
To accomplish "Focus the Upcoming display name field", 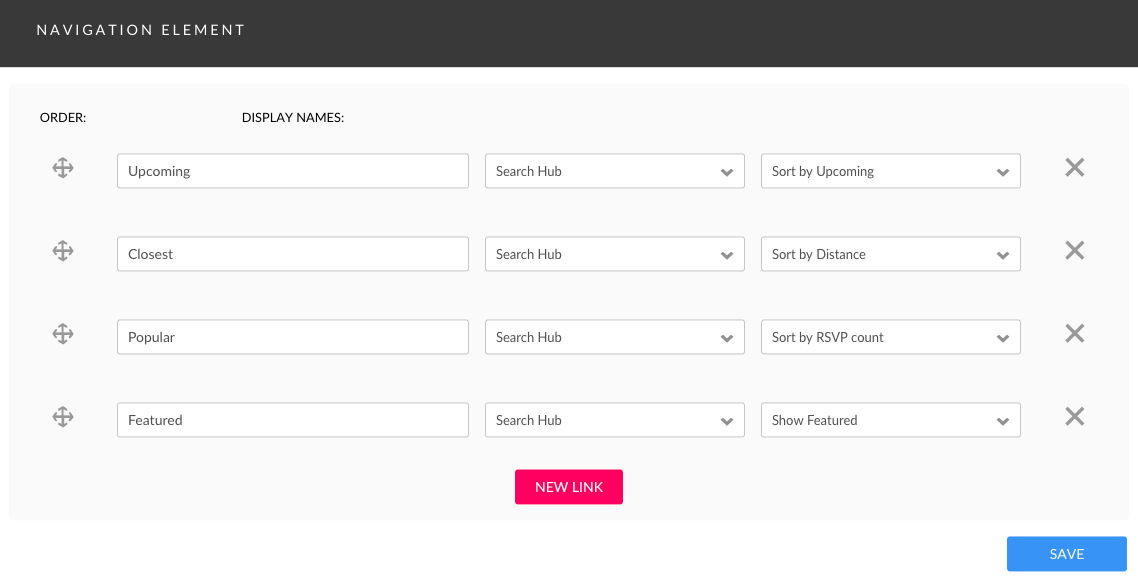I will point(292,171).
